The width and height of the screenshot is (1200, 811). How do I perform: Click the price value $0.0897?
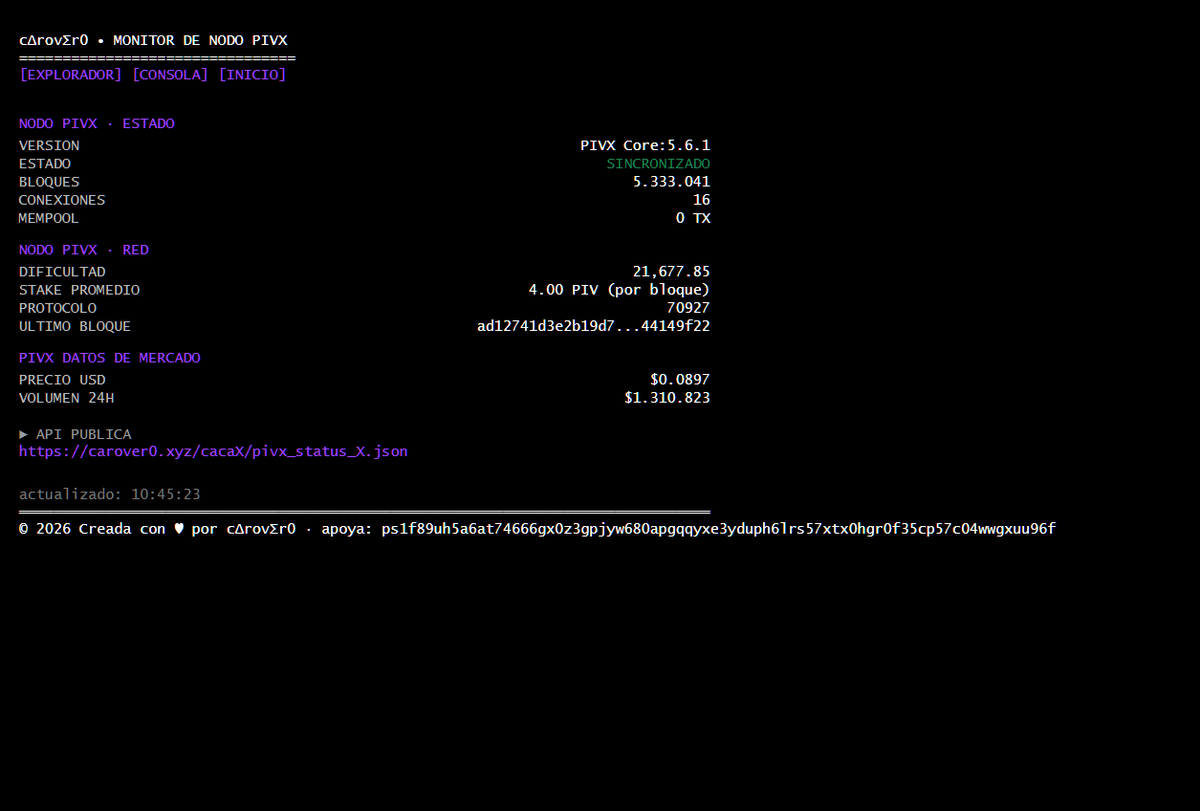pyautogui.click(x=680, y=380)
